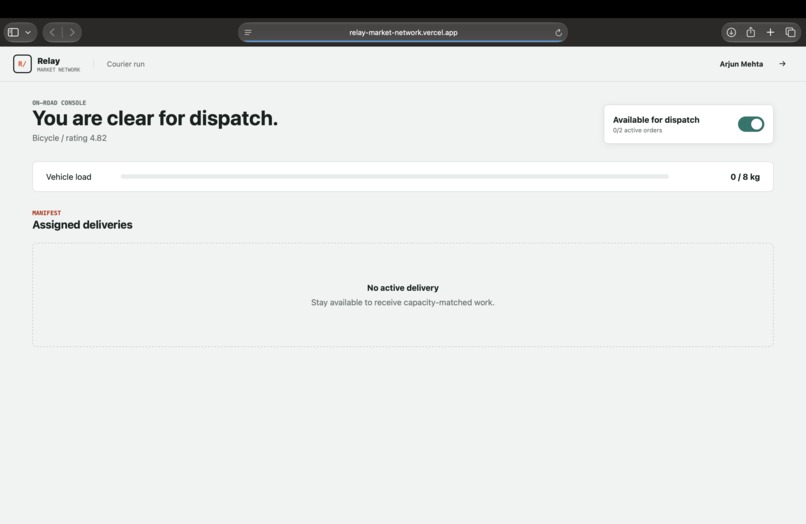Click the '0 / 8 kg' load value
Screen dimensions: 806x524
(745, 177)
